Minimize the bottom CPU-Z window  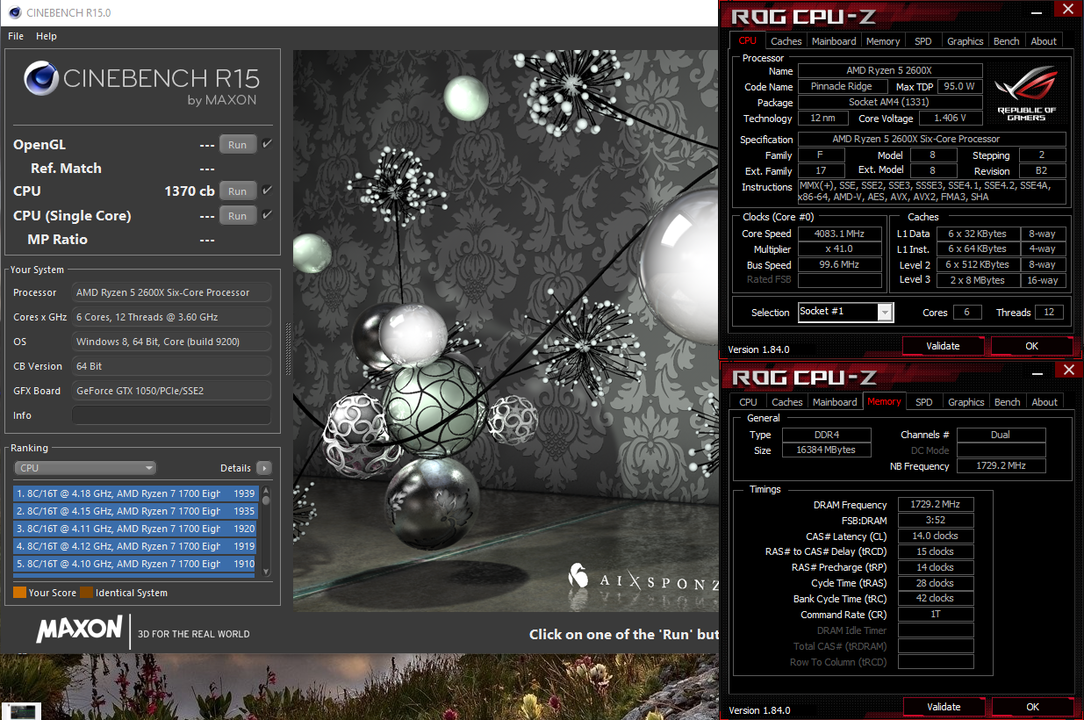click(1037, 373)
